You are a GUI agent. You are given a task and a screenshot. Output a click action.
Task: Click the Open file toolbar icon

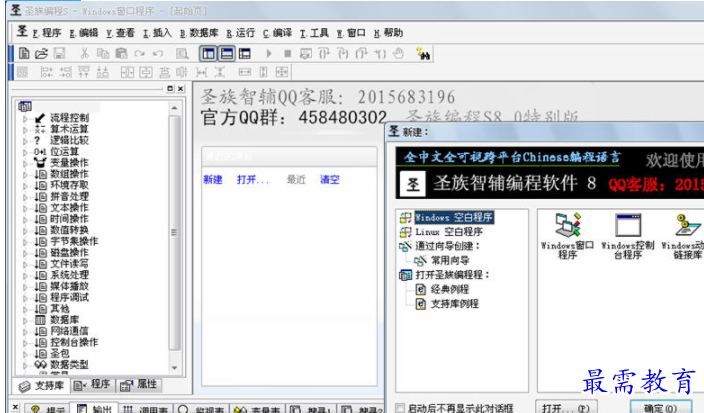41,54
